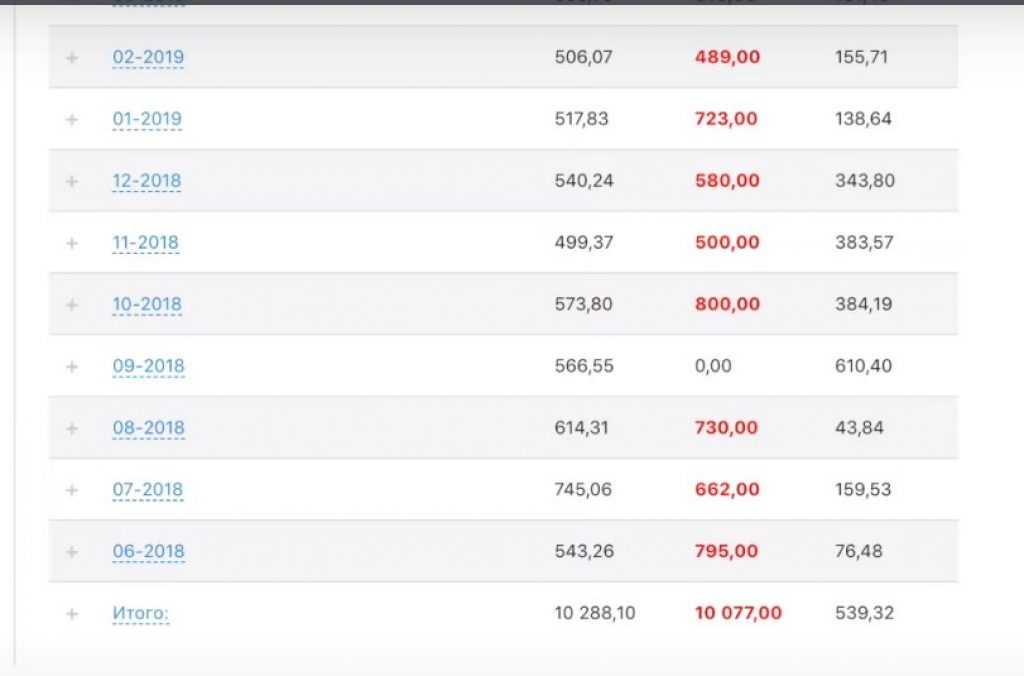Click the 08-2018 link
Image resolution: width=1024 pixels, height=676 pixels.
(x=148, y=429)
